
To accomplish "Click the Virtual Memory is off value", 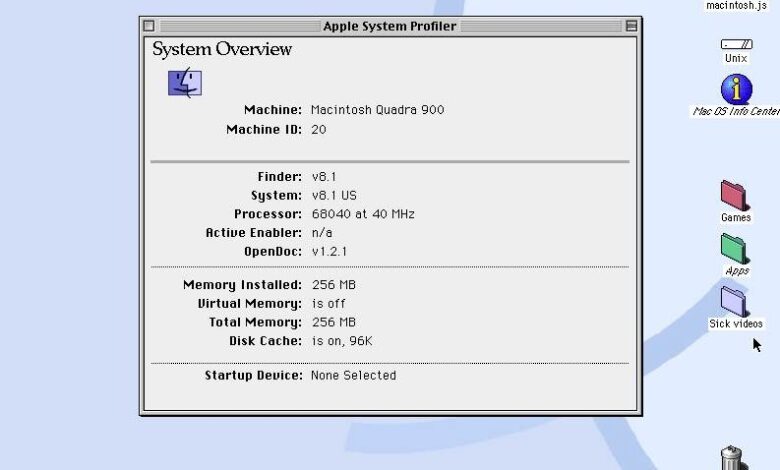I will [x=328, y=303].
